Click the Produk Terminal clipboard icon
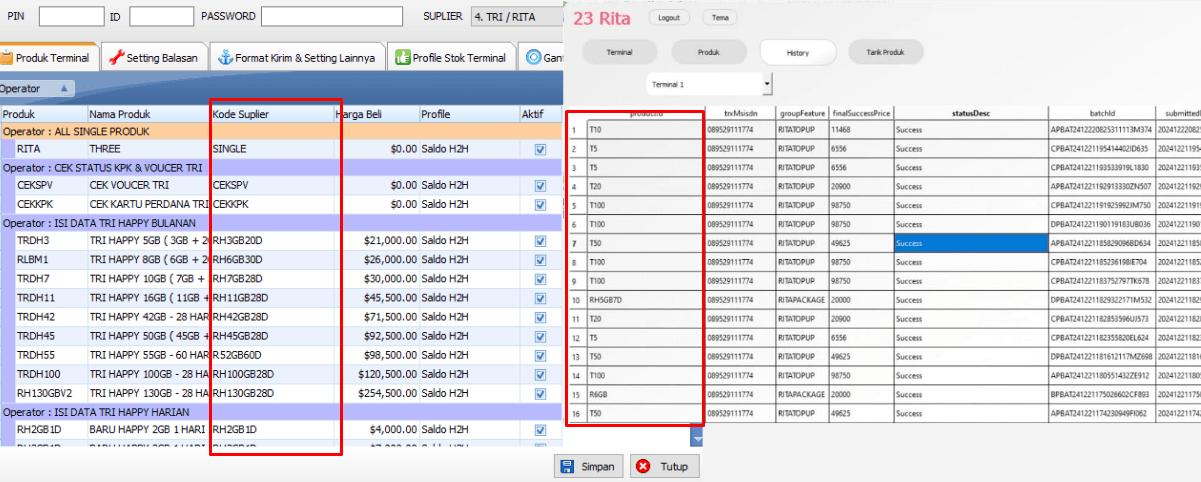 click(x=8, y=58)
